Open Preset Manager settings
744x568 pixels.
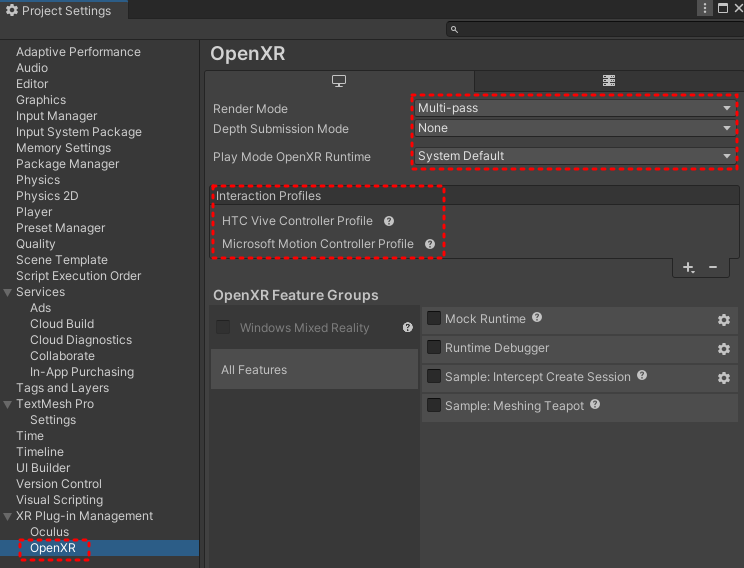[60, 228]
